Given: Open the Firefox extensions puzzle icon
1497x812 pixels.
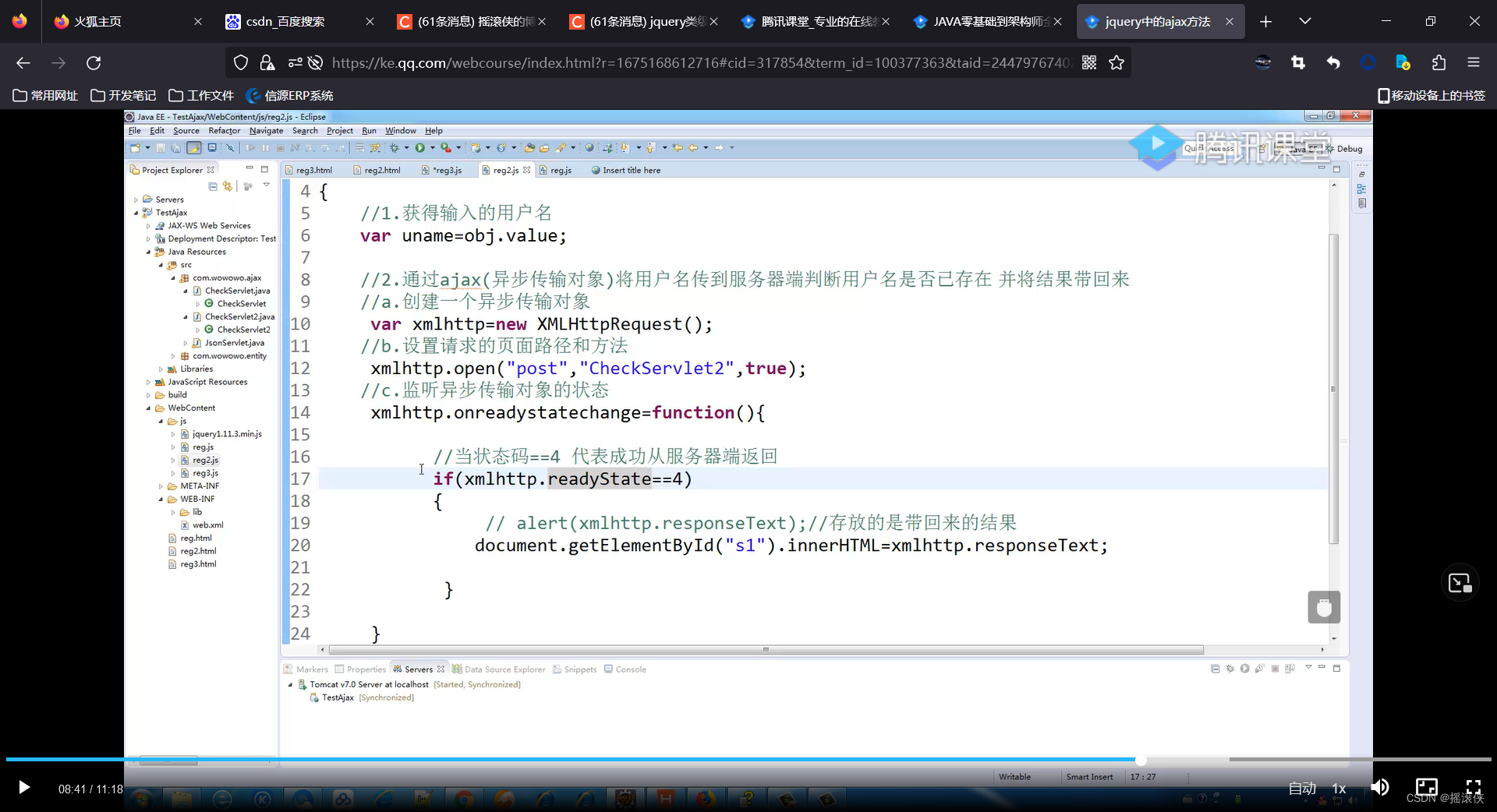Looking at the screenshot, I should [x=1439, y=63].
